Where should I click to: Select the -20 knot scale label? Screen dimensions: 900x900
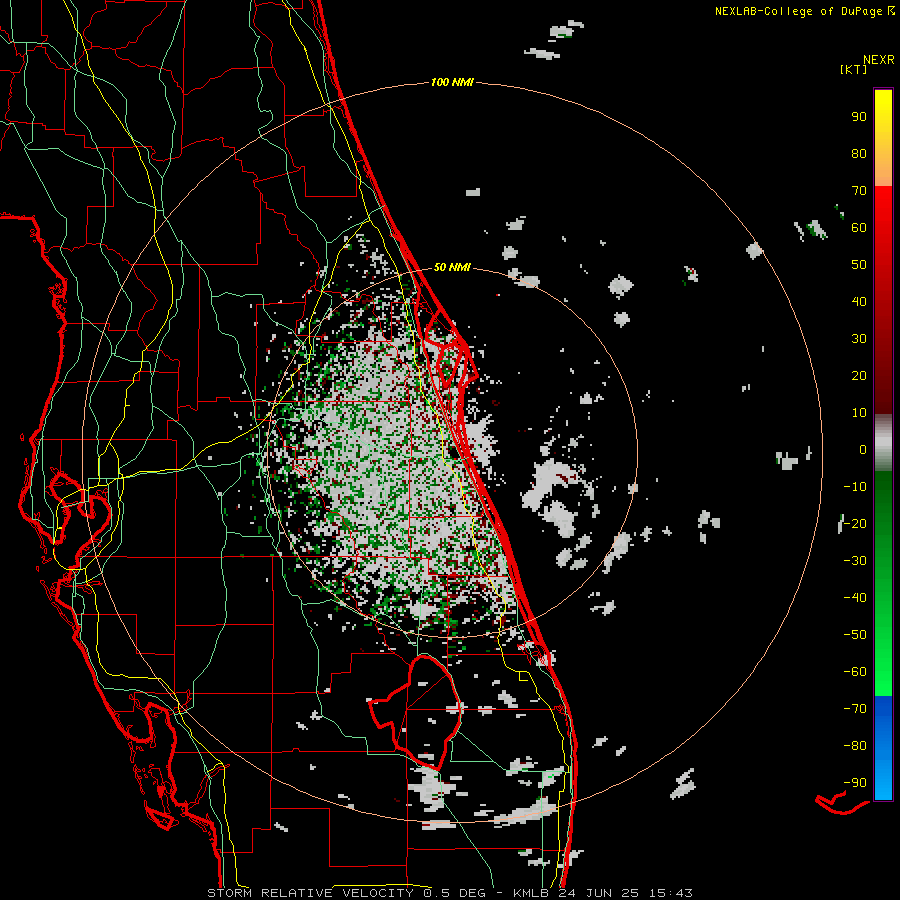click(855, 523)
